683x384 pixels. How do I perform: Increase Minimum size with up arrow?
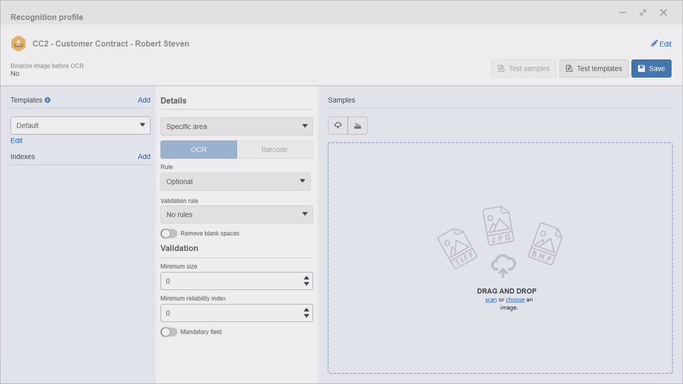point(306,277)
